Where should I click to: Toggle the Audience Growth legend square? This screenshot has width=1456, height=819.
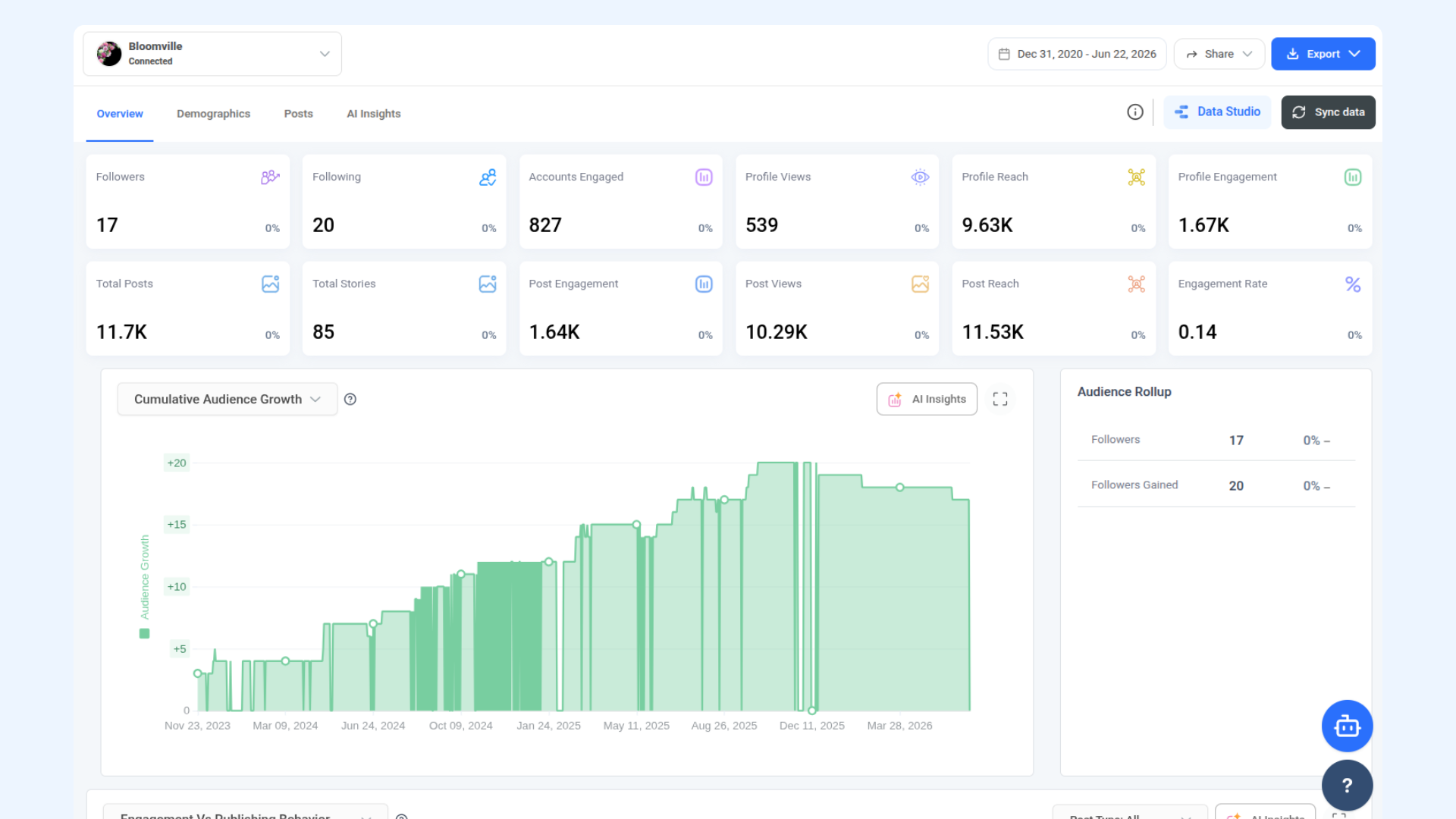pyautogui.click(x=144, y=634)
